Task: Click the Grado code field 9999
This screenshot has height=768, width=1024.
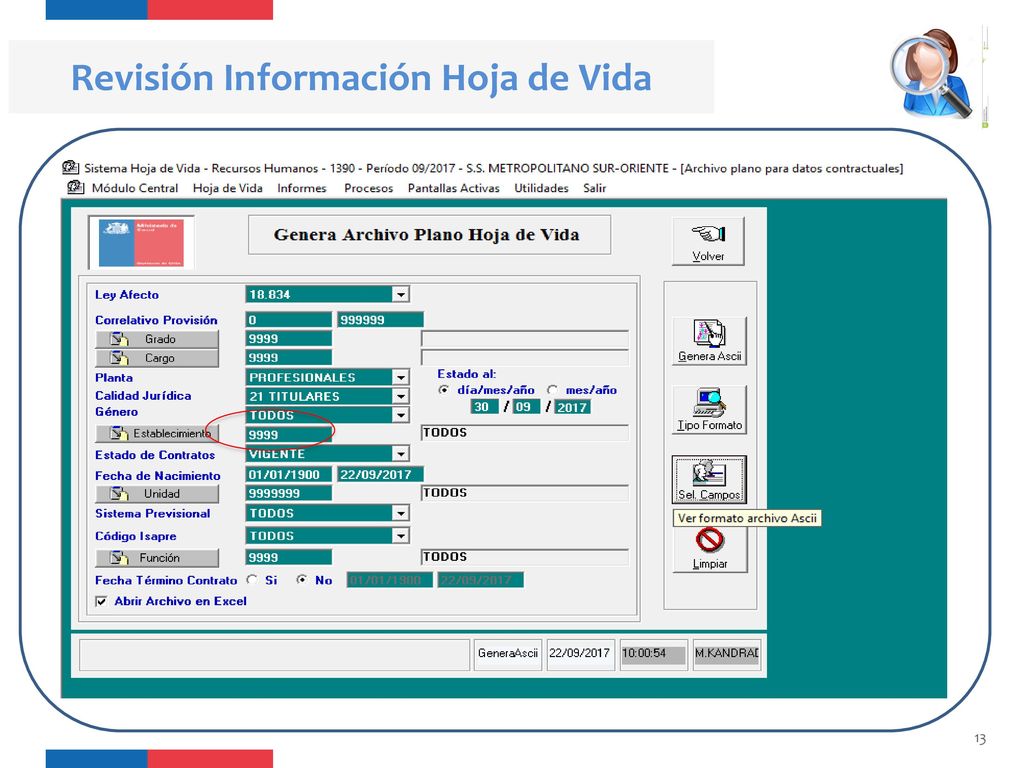Action: pos(289,339)
